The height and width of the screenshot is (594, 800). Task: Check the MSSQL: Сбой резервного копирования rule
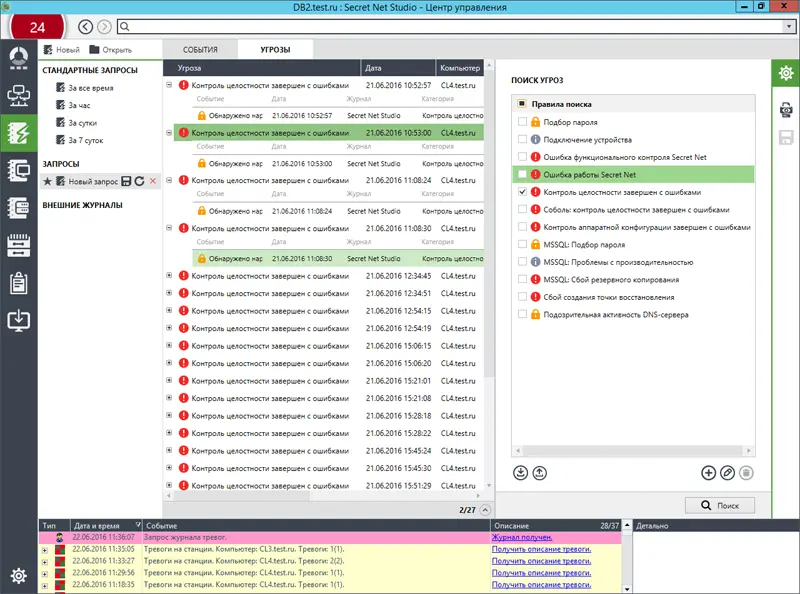click(522, 279)
